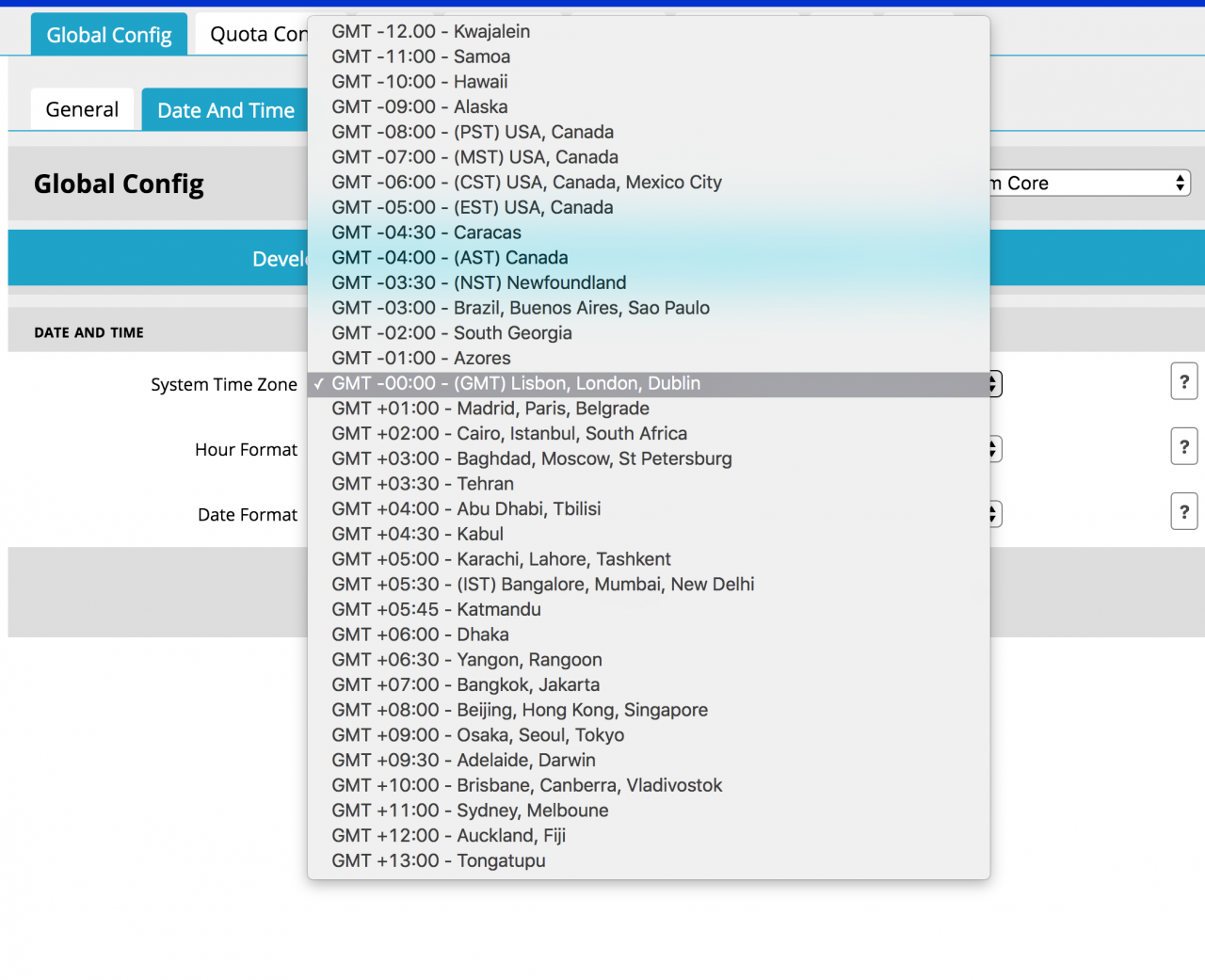
Task: Pick GMT +08:00 Beijing, Hong Kong, Singapore
Action: 519,711
